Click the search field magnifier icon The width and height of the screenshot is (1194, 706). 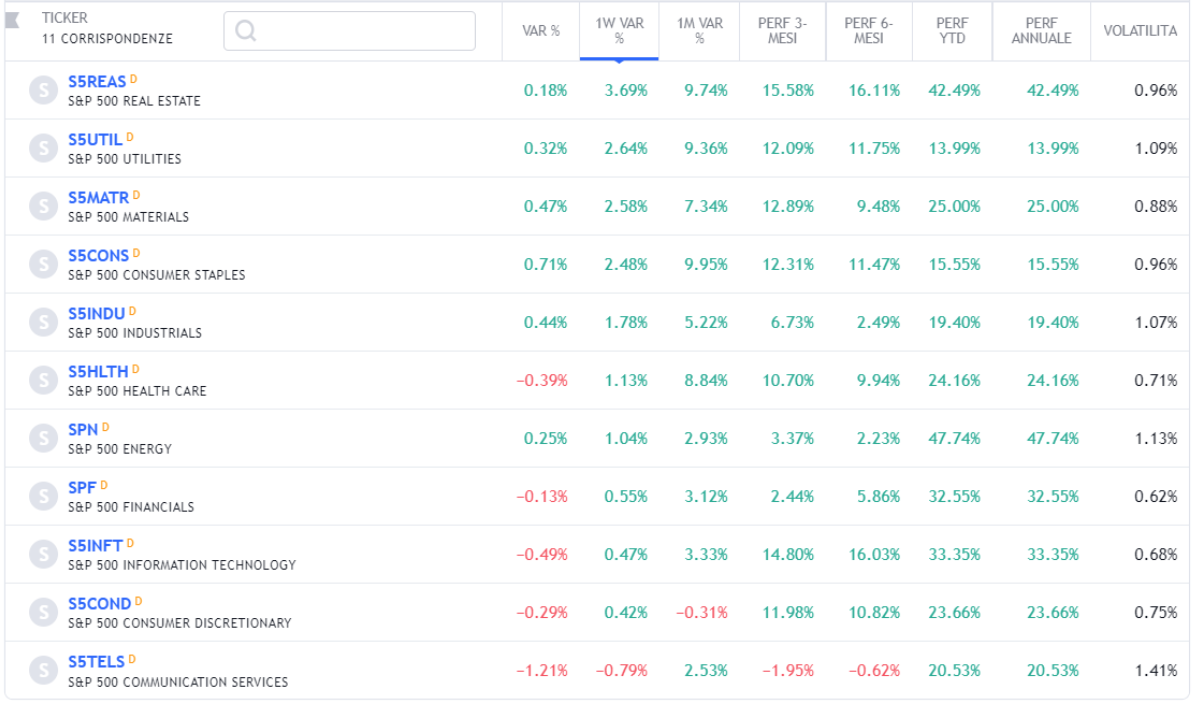pyautogui.click(x=245, y=31)
